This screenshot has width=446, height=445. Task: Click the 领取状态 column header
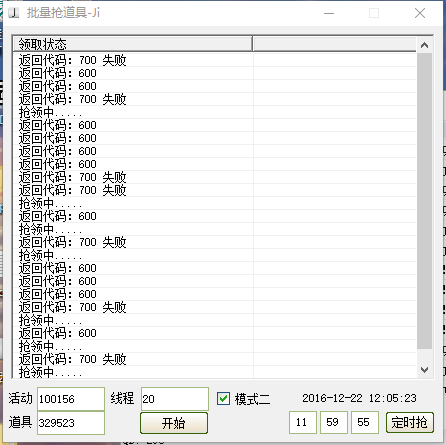point(132,44)
